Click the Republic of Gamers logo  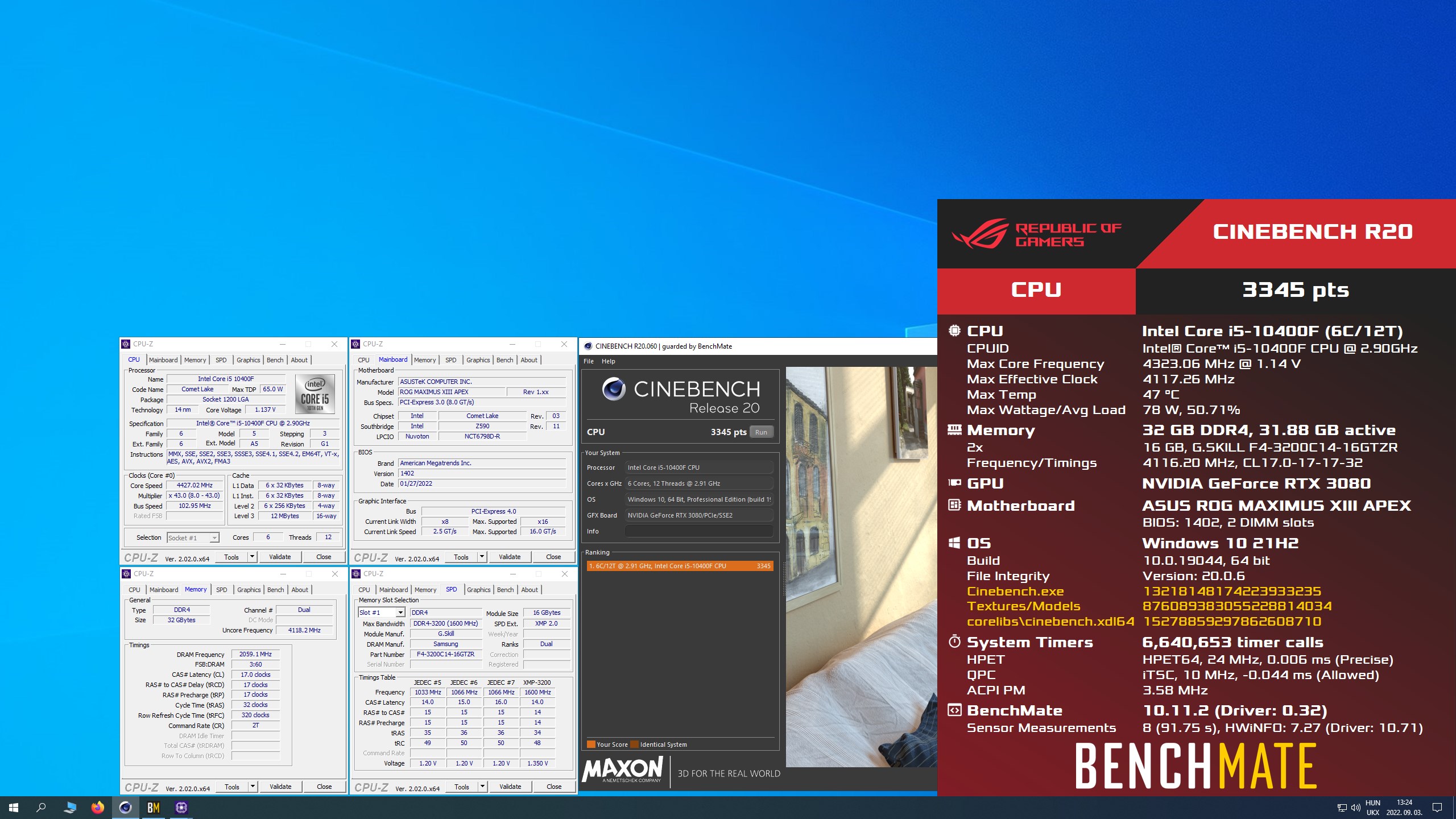[1036, 234]
